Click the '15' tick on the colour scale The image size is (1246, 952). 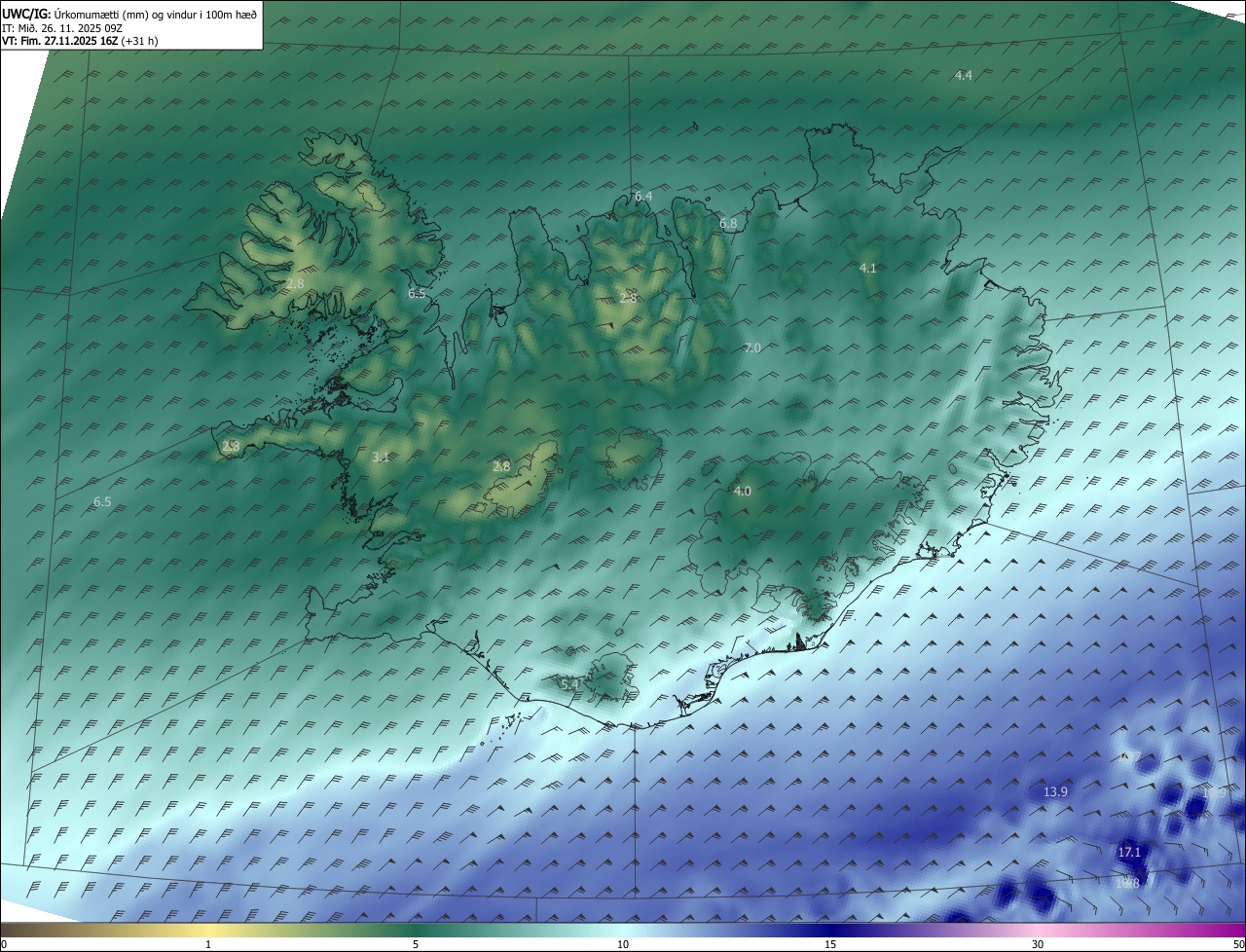click(x=830, y=944)
